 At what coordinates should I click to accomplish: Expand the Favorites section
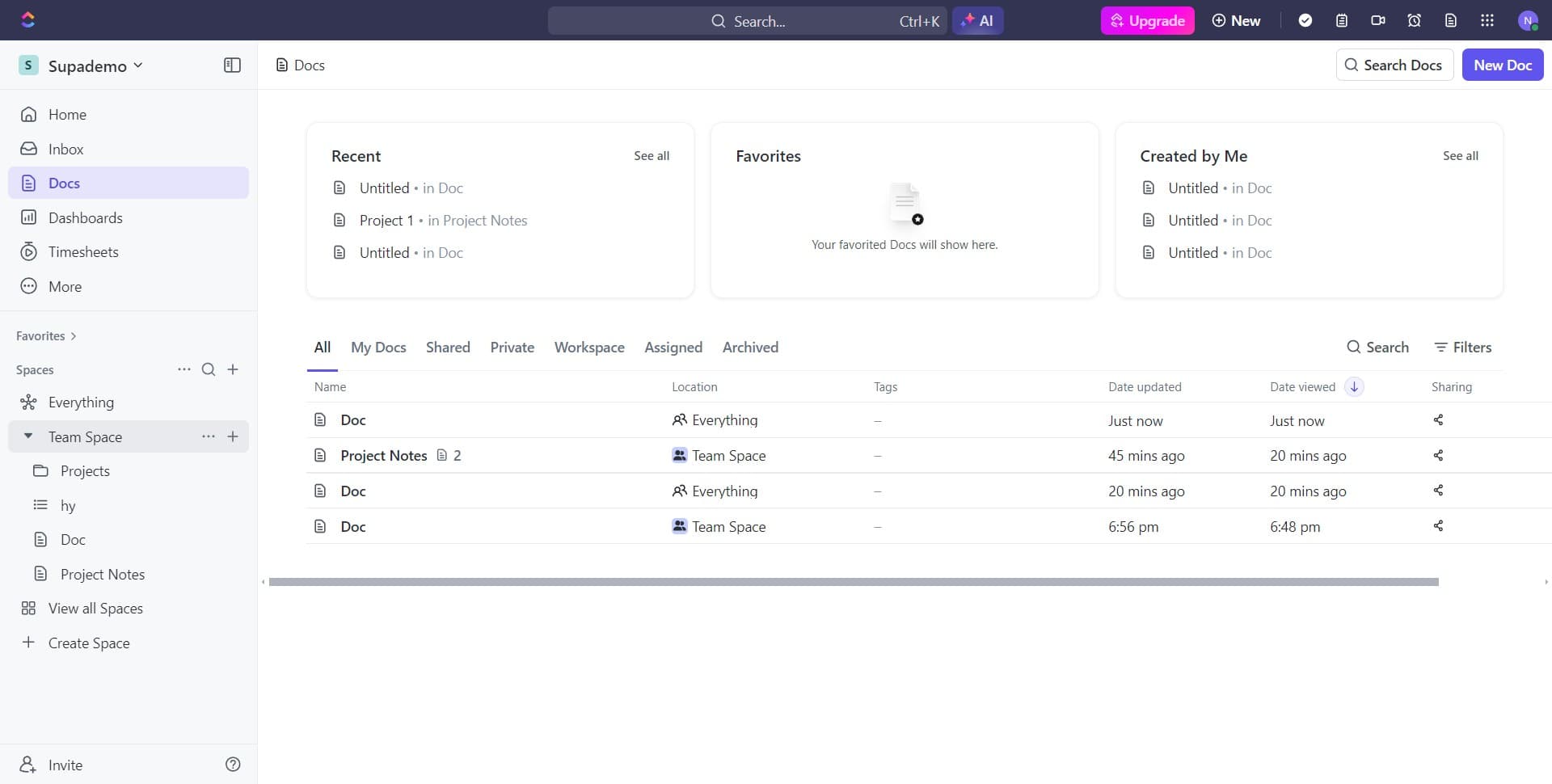pos(73,335)
